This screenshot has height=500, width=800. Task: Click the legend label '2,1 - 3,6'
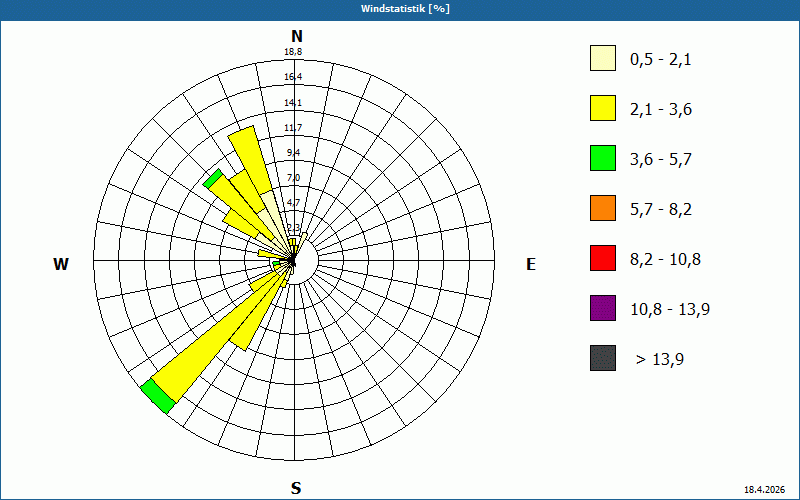pyautogui.click(x=661, y=110)
